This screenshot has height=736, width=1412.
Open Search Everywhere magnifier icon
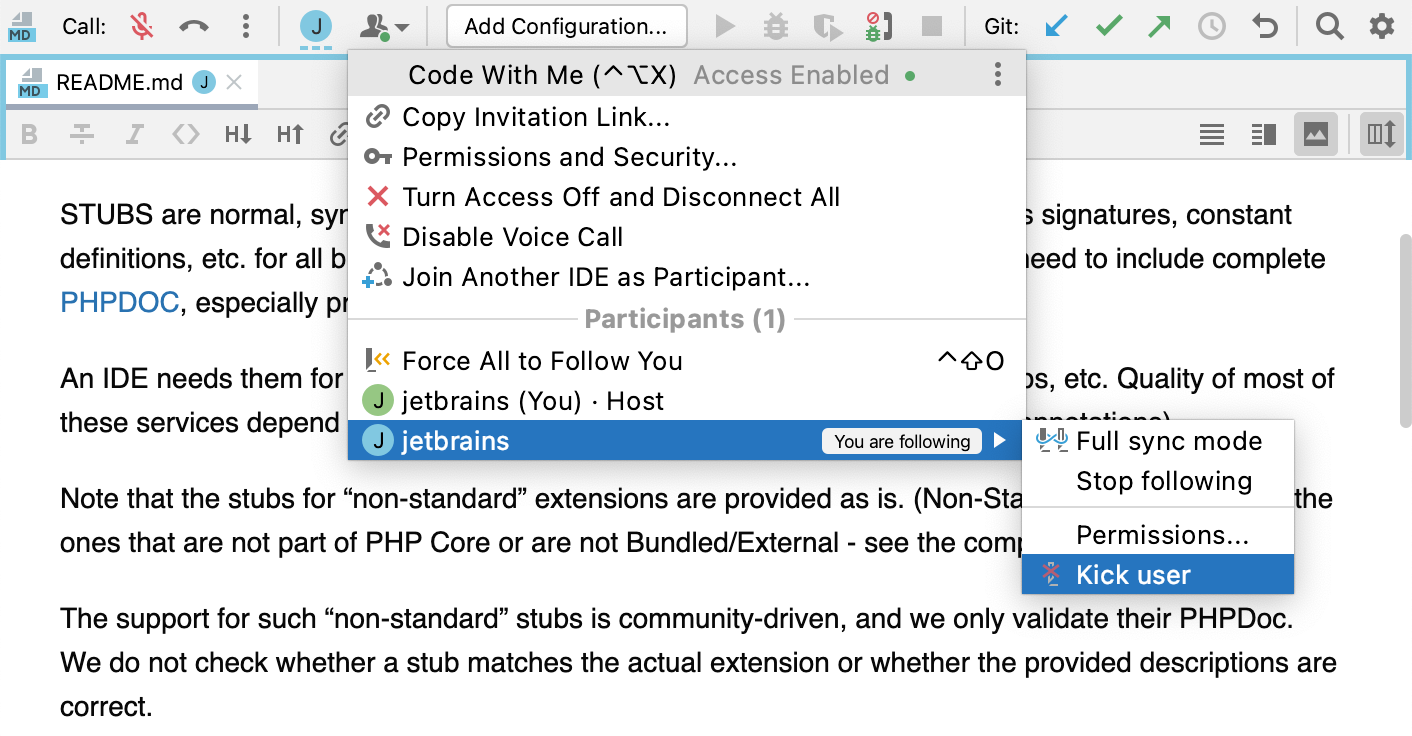click(x=1329, y=27)
